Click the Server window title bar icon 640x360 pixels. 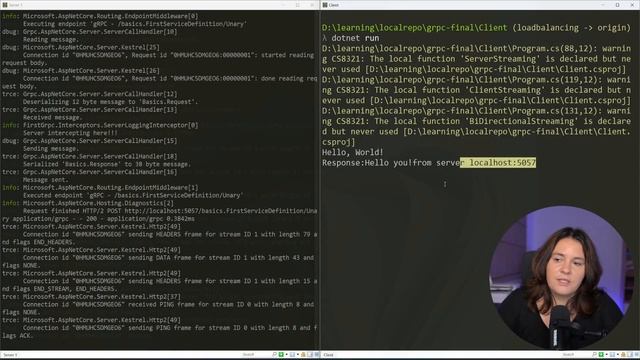click(5, 5)
